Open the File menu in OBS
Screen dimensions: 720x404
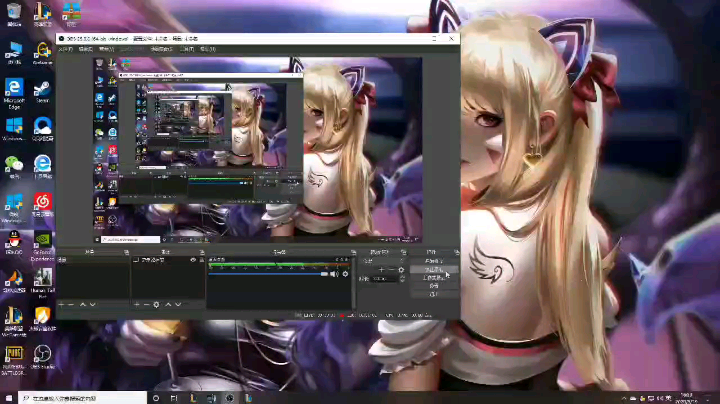(x=65, y=49)
